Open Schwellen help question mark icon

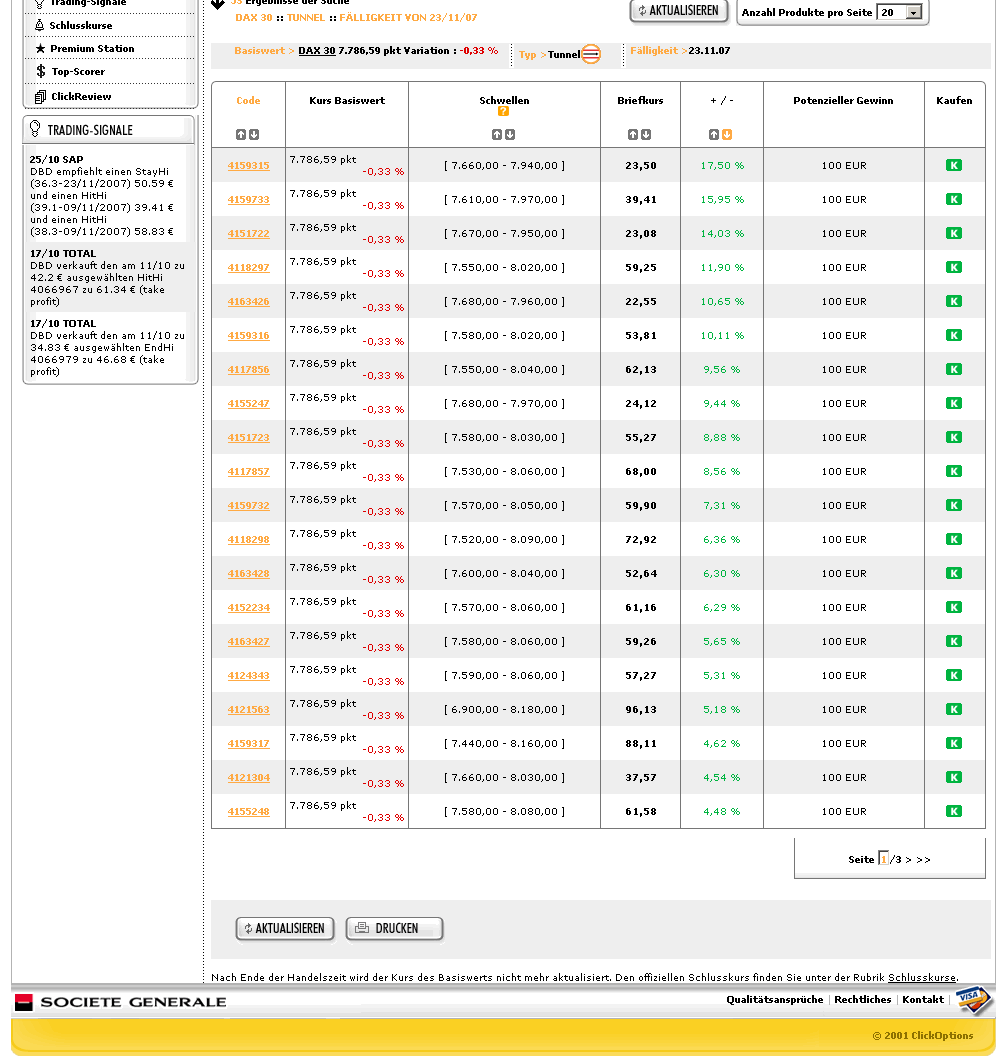point(503,111)
